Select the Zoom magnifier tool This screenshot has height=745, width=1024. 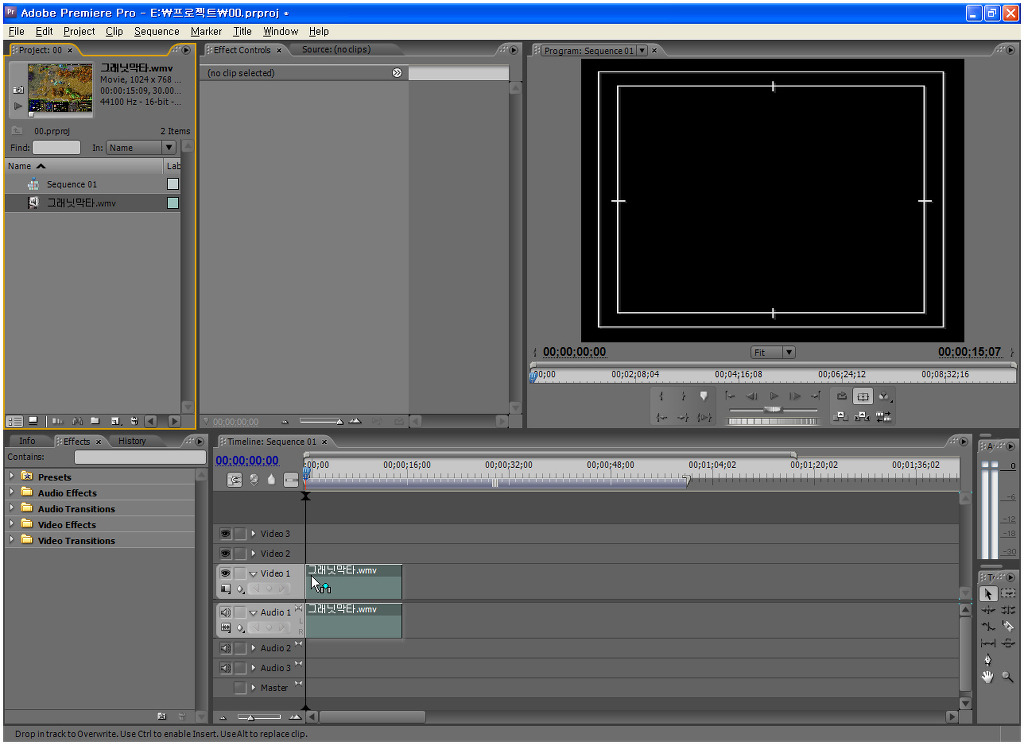pyautogui.click(x=1007, y=677)
